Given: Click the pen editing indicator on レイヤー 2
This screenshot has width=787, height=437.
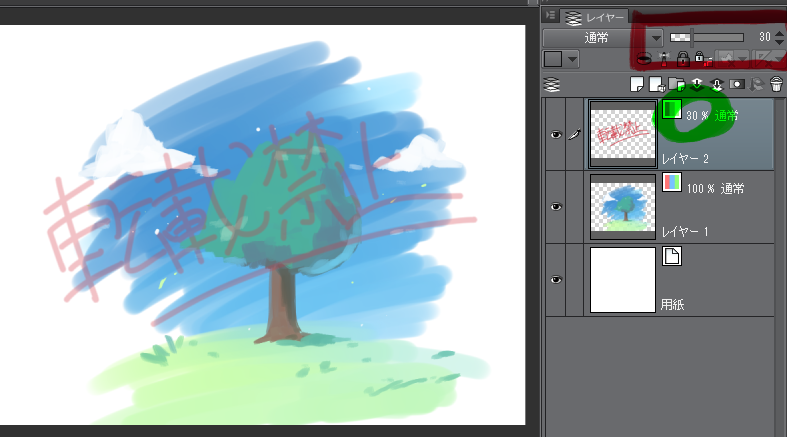Looking at the screenshot, I should click(x=575, y=134).
